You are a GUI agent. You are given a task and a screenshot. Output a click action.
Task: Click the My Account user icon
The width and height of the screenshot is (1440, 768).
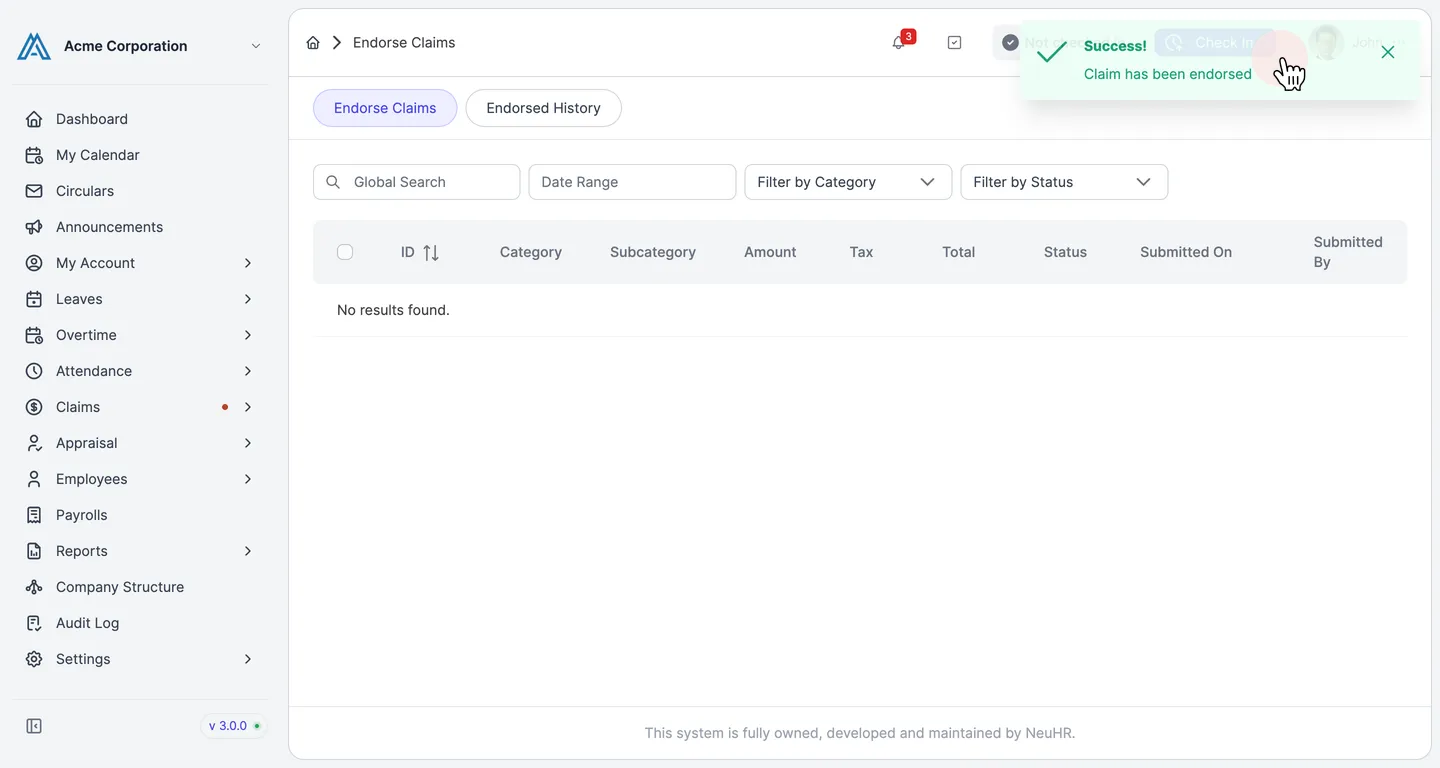pos(34,263)
